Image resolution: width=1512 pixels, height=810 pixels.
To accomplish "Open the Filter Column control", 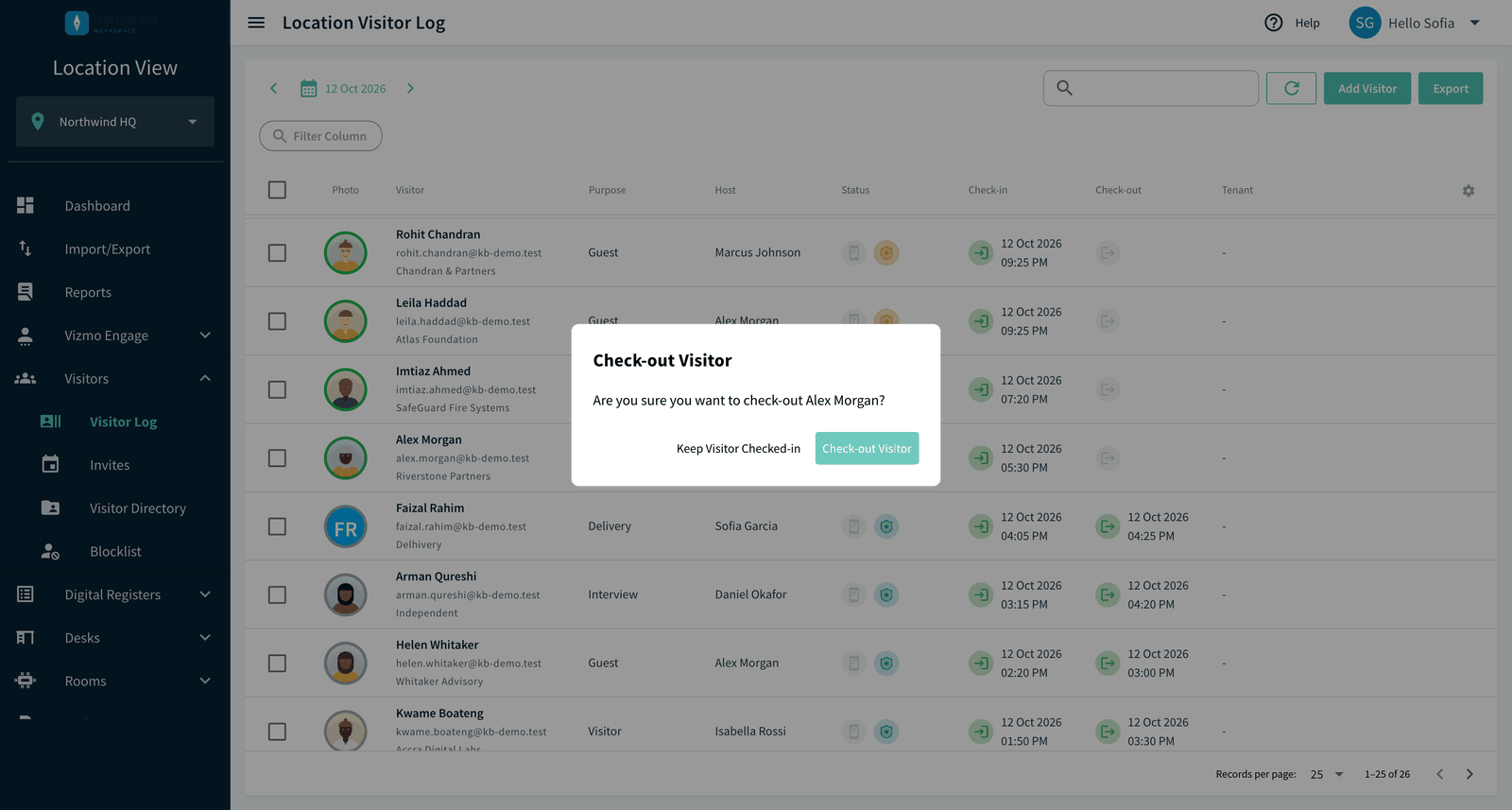I will pos(320,136).
